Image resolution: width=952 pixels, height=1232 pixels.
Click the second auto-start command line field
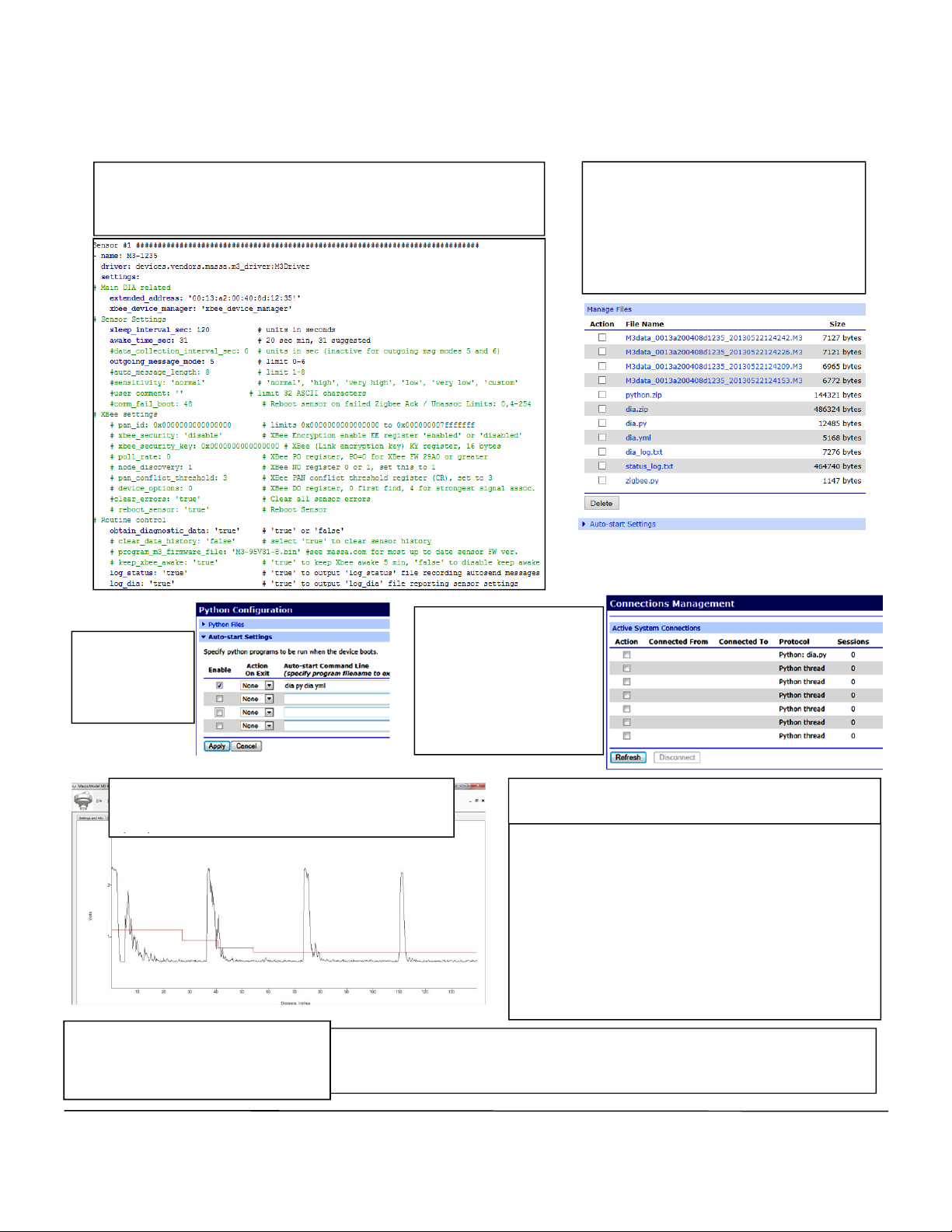(336, 700)
